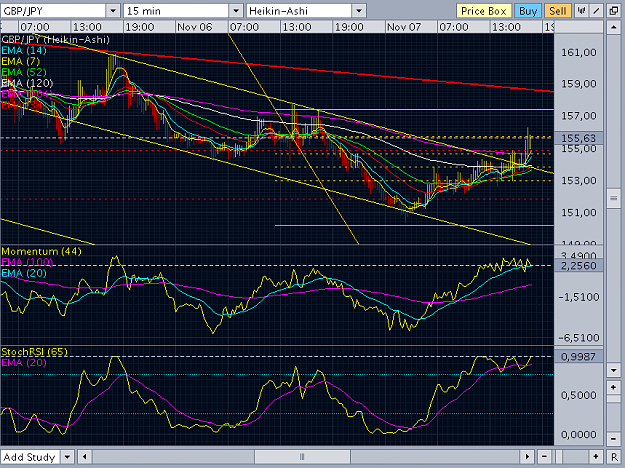Click the GBP/JPY symbol field
Viewport: 625px width, 468px height.
click(x=53, y=11)
